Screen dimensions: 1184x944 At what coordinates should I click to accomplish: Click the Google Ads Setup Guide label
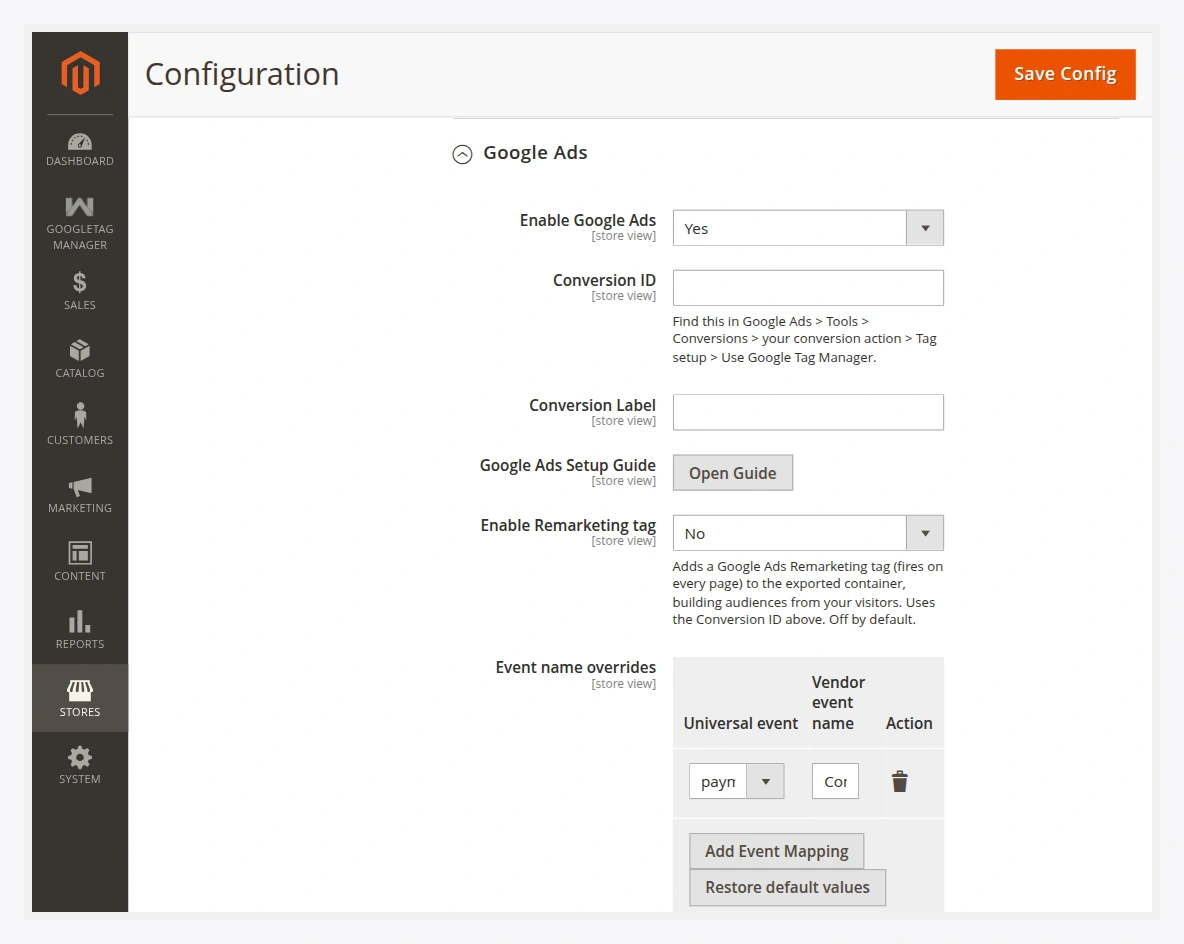click(568, 465)
